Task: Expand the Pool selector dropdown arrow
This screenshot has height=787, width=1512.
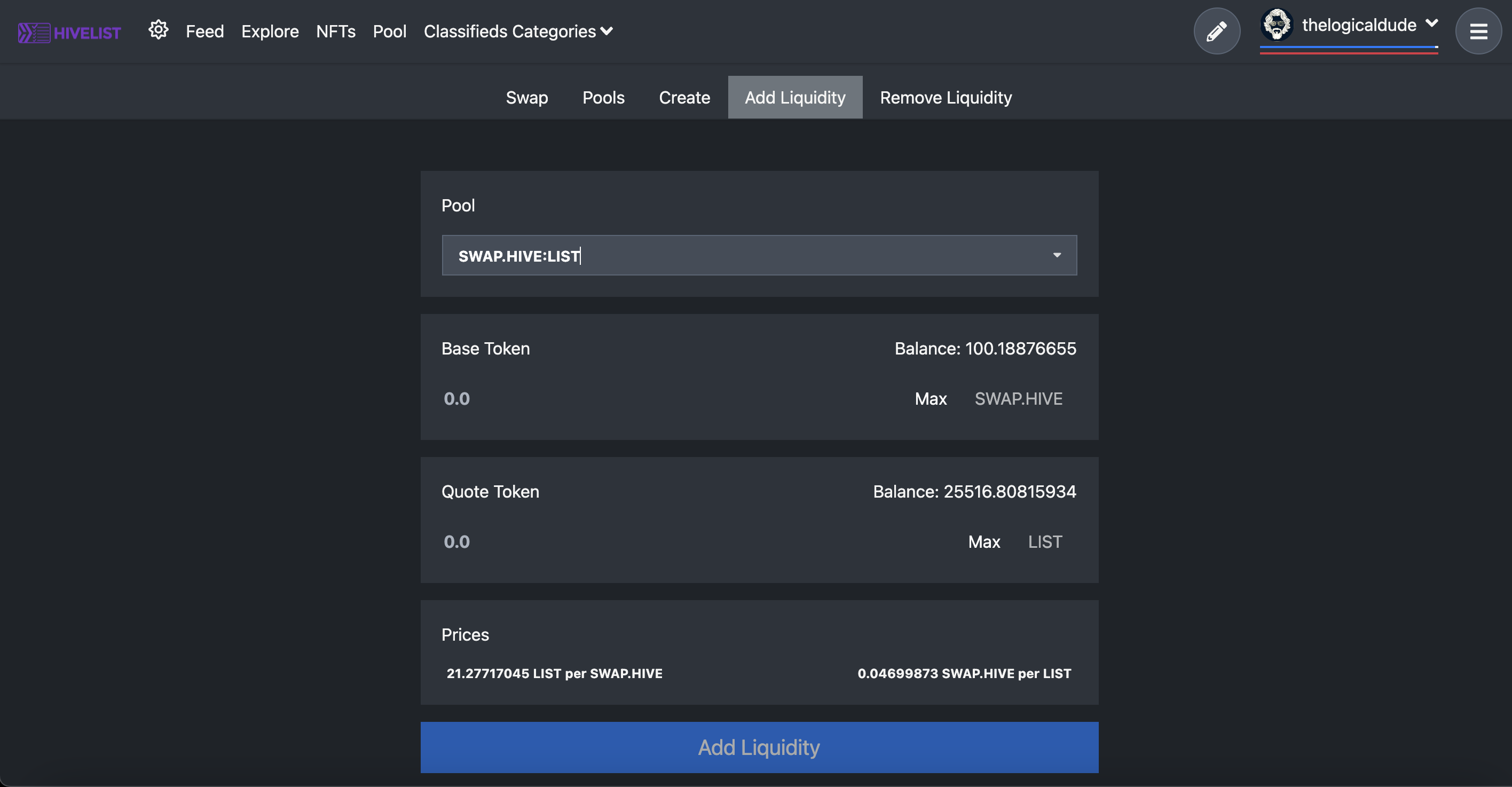Action: pos(1057,255)
